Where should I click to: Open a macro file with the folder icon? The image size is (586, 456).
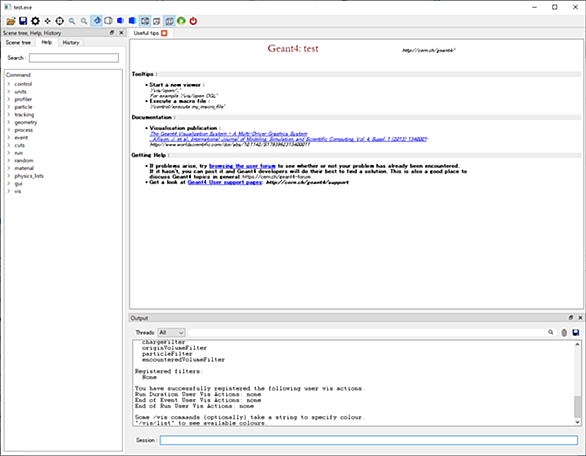coord(11,21)
